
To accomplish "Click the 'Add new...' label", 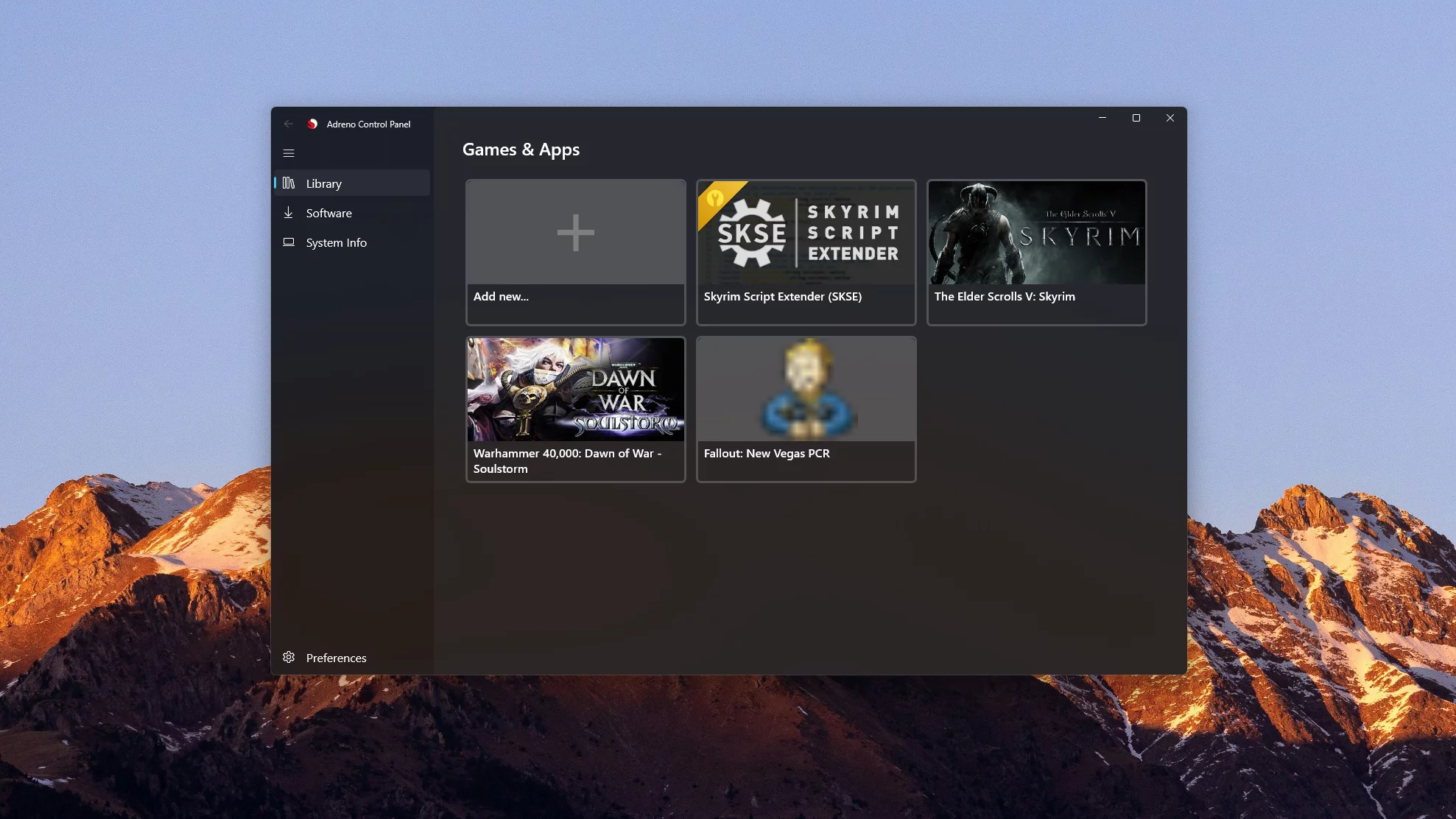I will pyautogui.click(x=501, y=296).
